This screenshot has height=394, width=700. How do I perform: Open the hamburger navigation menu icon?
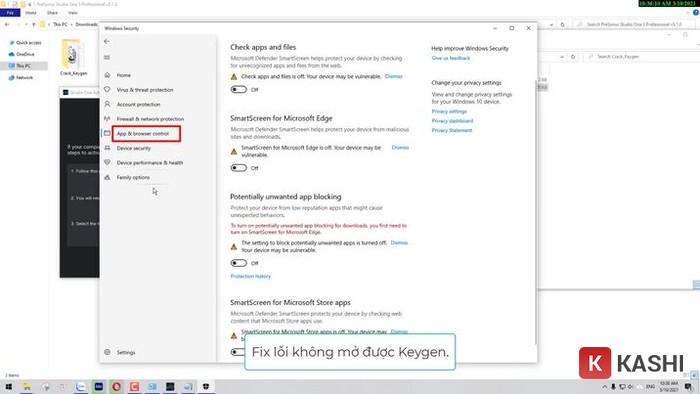pyautogui.click(x=107, y=57)
